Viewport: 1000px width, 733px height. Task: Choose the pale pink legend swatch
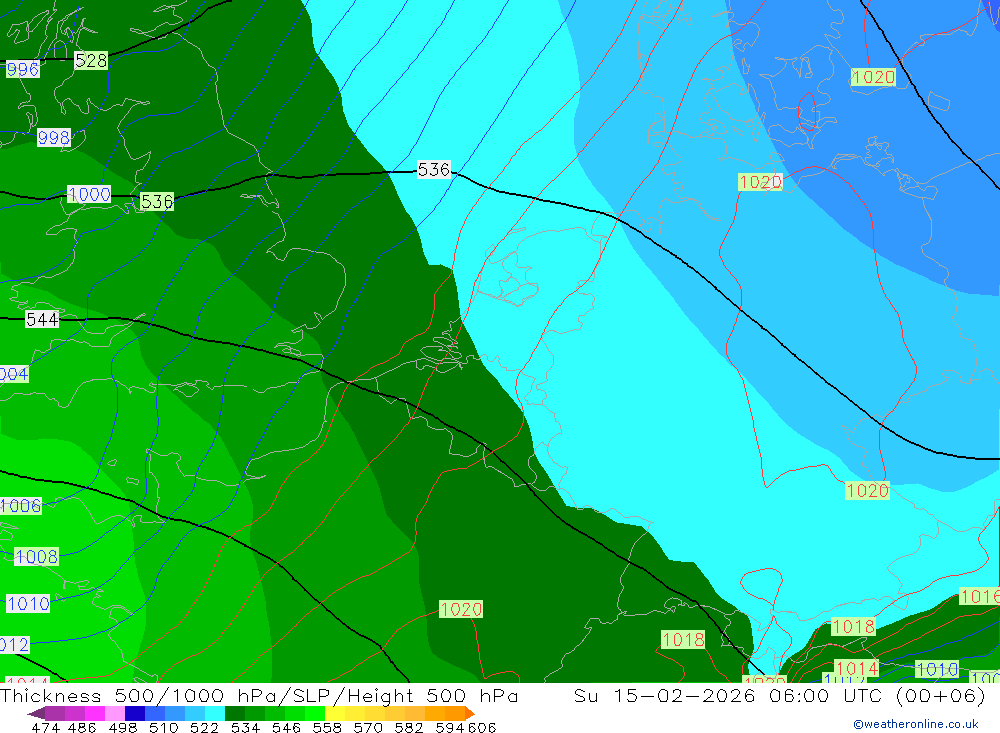pos(115,713)
